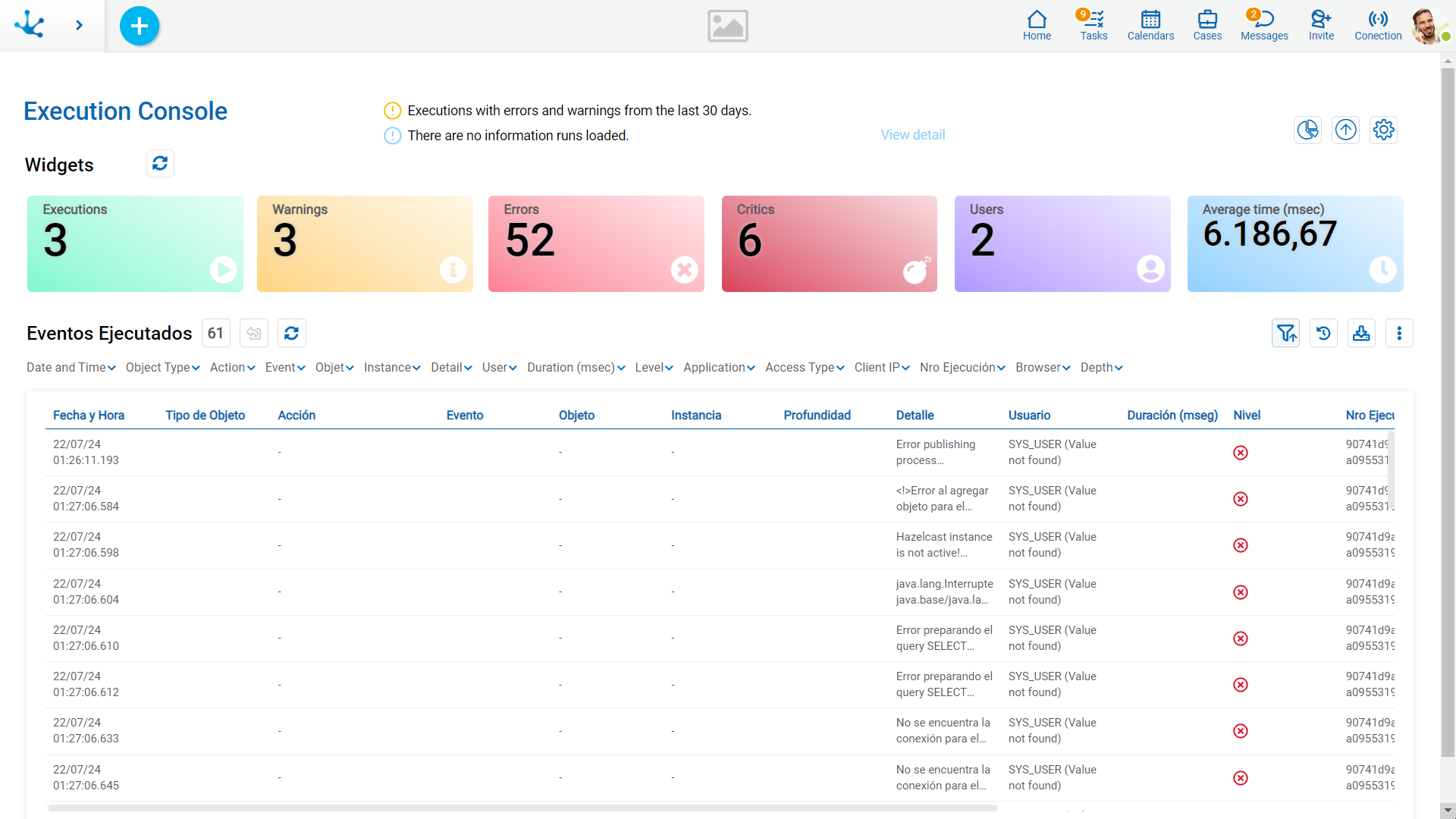The image size is (1456, 819).
Task: Open the three-dot more options menu
Action: 1399,333
